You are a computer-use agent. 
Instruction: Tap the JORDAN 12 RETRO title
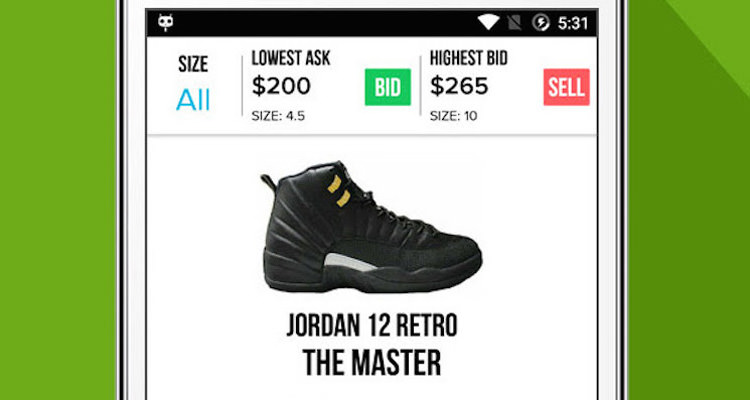coord(372,325)
